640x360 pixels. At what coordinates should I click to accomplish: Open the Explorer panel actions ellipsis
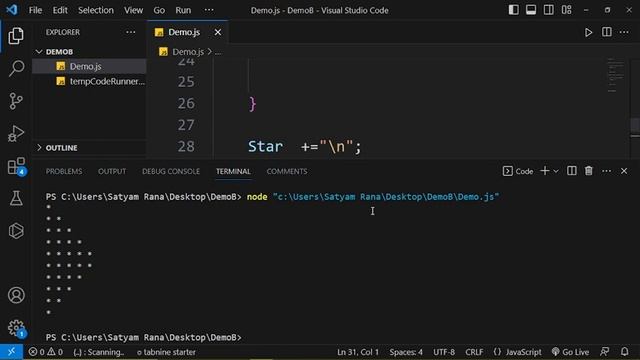click(x=131, y=32)
